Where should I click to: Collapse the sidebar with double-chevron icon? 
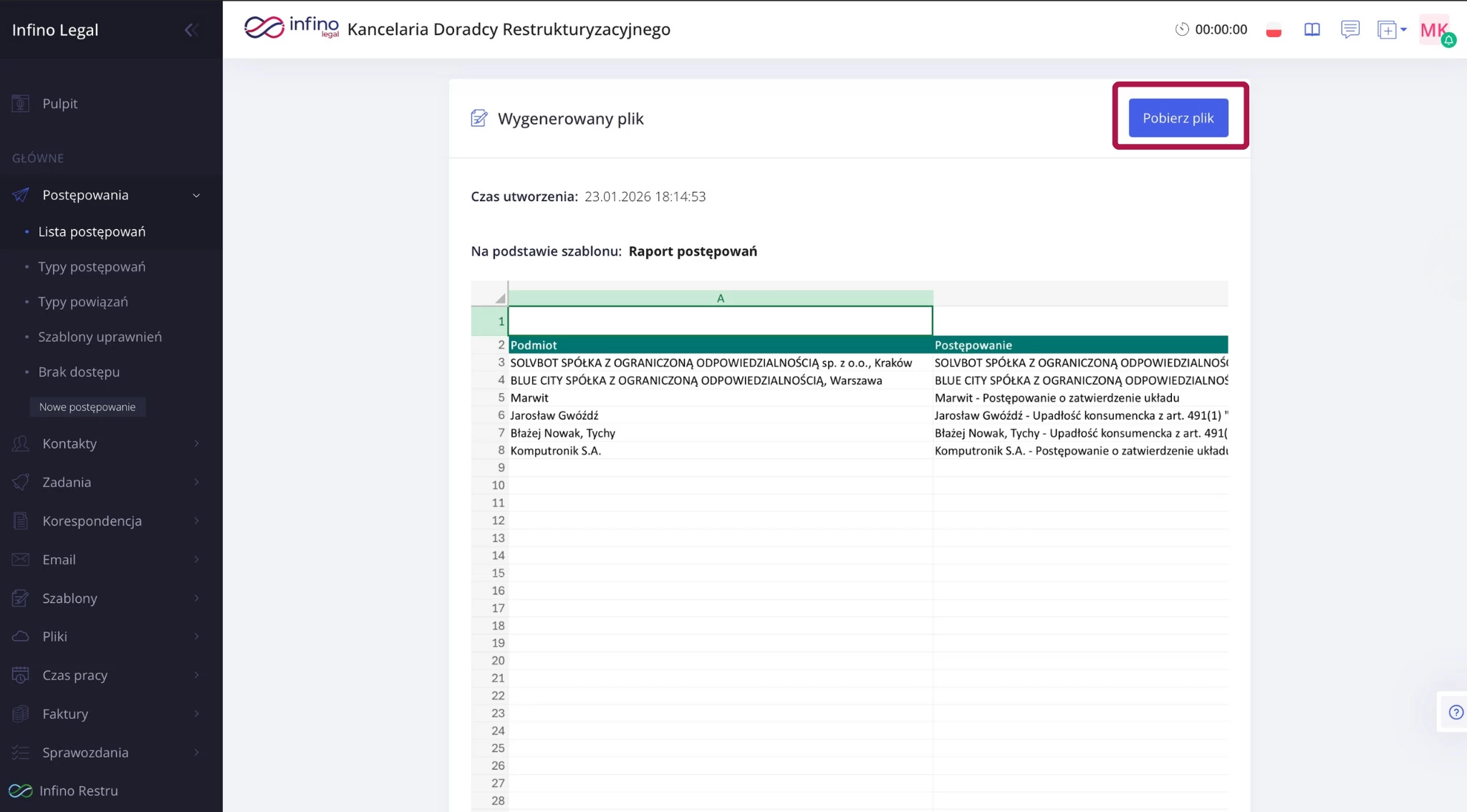[x=191, y=30]
